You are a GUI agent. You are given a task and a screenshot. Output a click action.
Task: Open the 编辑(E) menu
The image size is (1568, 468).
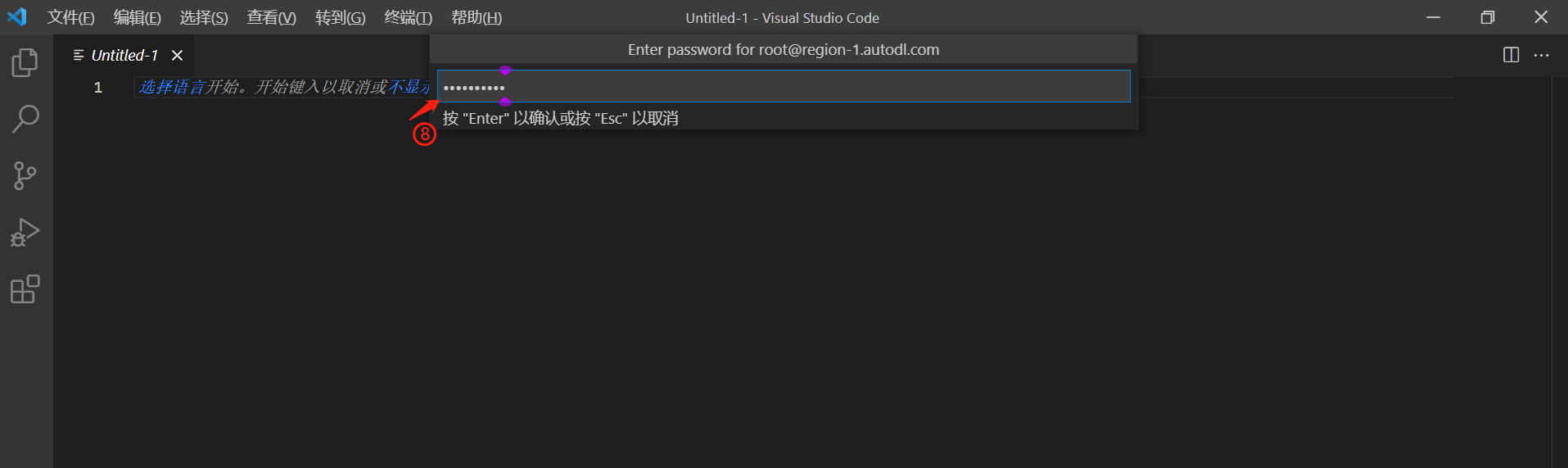coord(138,17)
